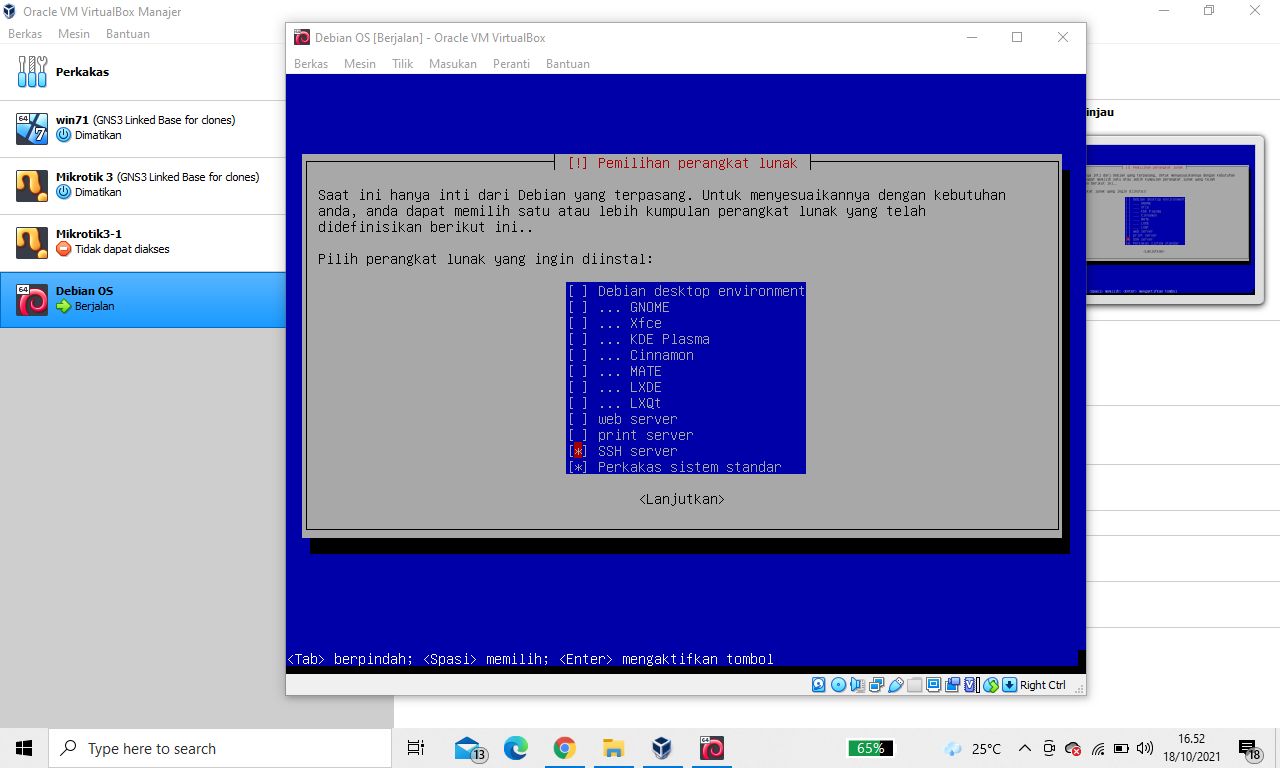Open the Tilik menu in VM window
The width and height of the screenshot is (1280, 768).
[402, 63]
